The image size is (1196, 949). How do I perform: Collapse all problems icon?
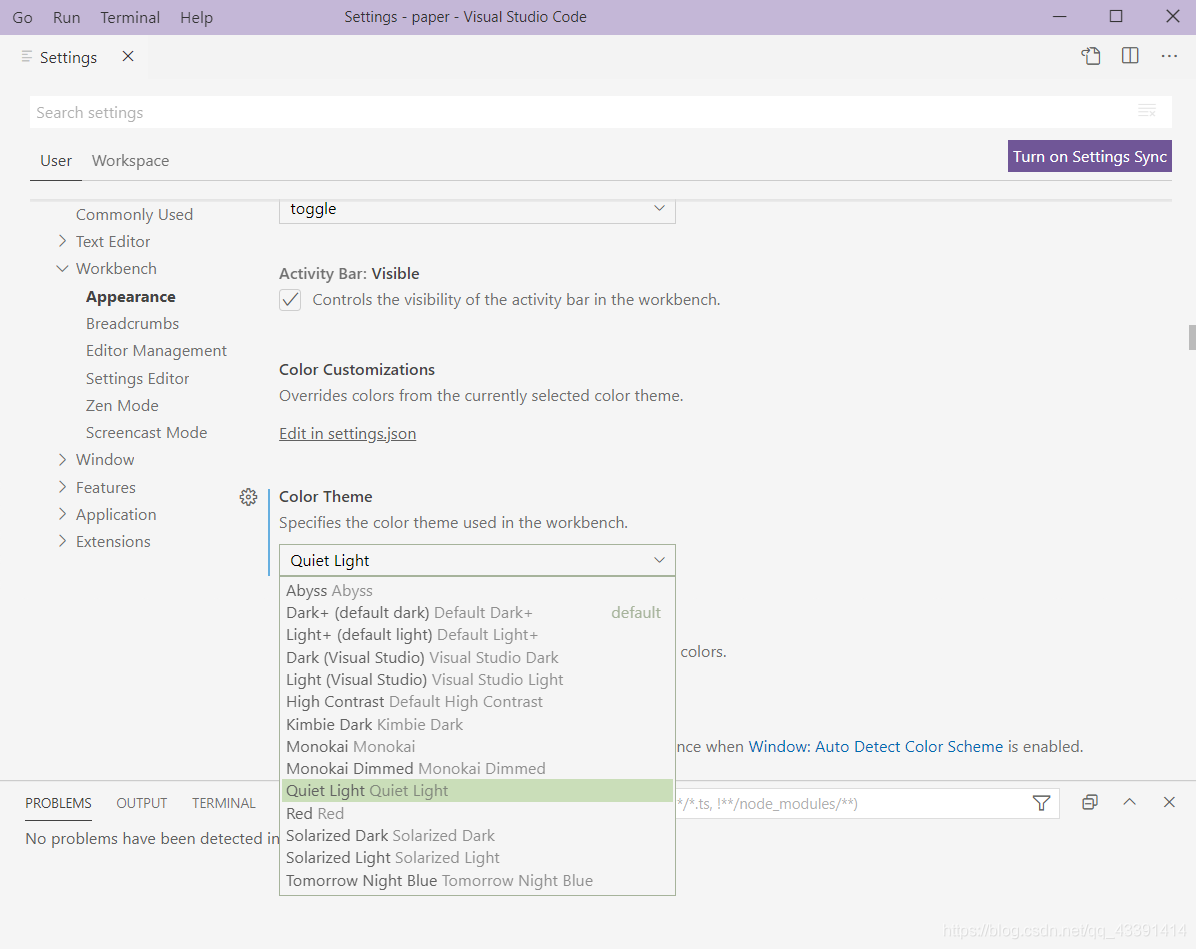coord(1090,802)
